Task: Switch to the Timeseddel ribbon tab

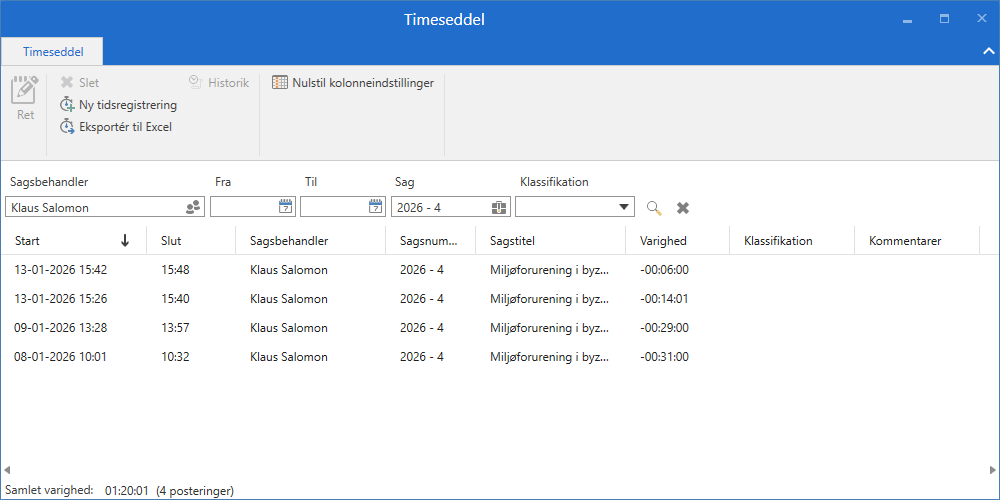Action: pos(53,51)
